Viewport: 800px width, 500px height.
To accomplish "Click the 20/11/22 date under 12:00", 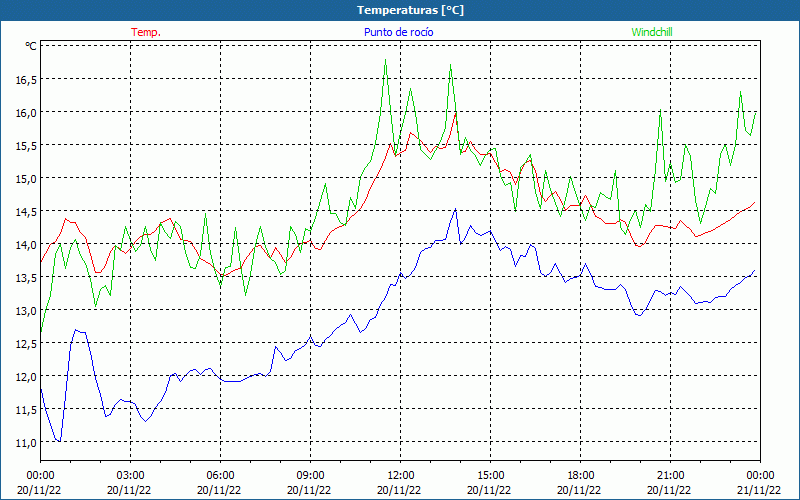I will pyautogui.click(x=399, y=490).
